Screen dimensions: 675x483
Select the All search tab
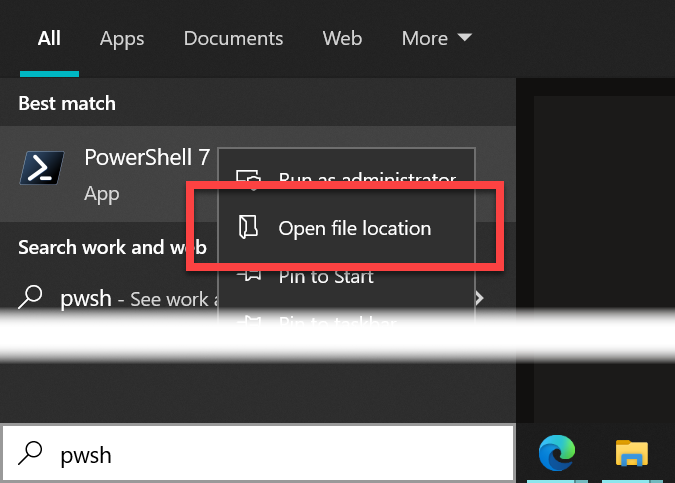[x=49, y=39]
